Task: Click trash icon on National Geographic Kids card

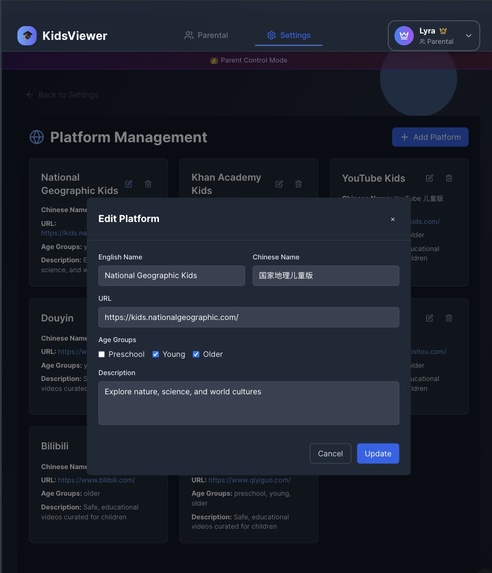Action: click(x=148, y=184)
